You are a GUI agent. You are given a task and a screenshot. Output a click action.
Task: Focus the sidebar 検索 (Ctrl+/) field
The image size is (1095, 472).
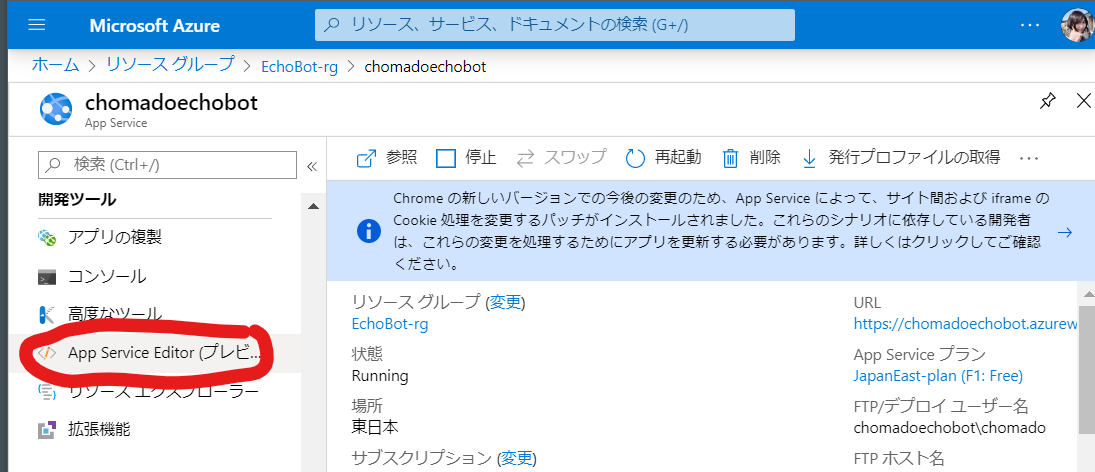[x=168, y=165]
